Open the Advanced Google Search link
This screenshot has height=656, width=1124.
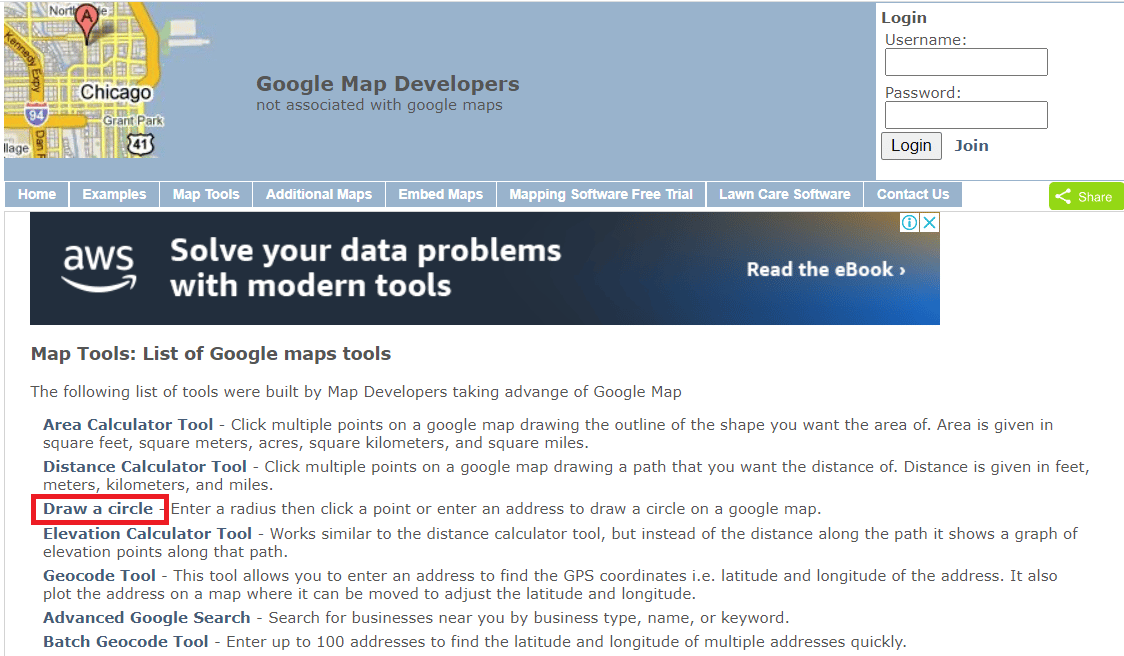[x=146, y=617]
